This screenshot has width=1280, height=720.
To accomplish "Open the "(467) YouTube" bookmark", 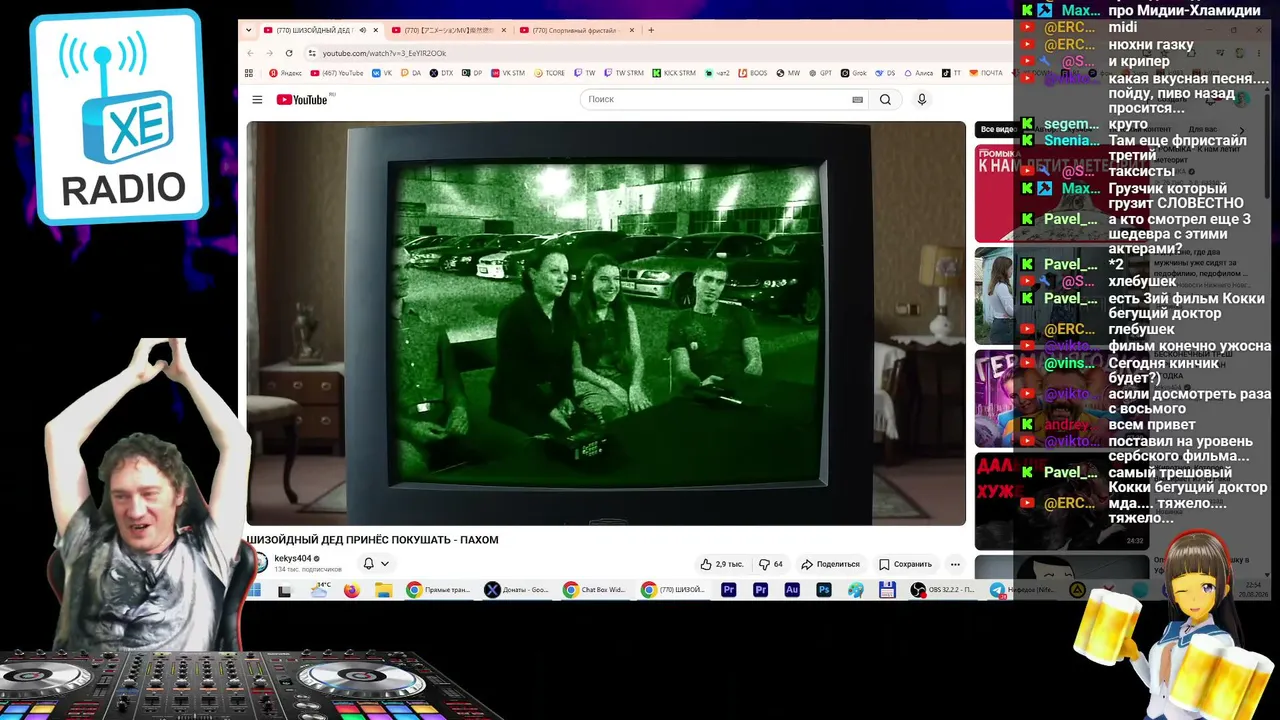I will 337,73.
